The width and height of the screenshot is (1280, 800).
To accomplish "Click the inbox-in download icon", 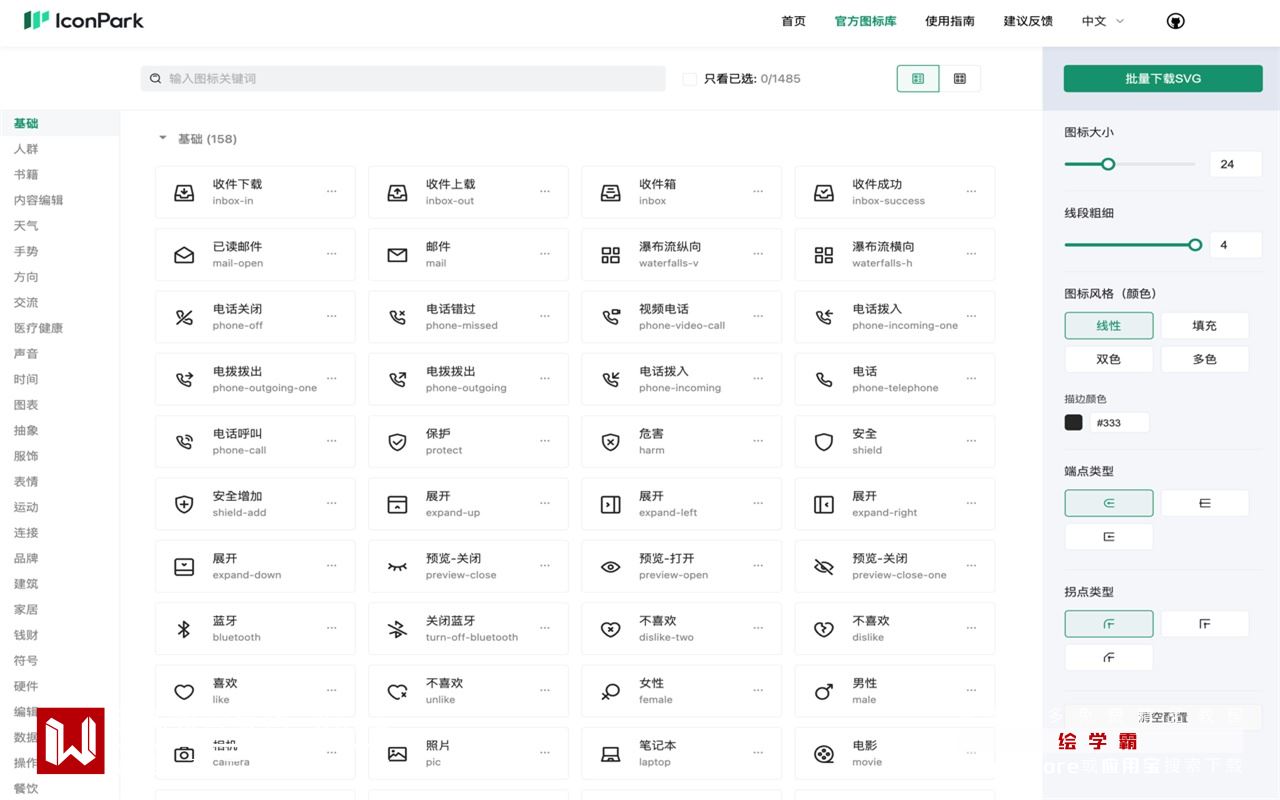I will coord(184,193).
